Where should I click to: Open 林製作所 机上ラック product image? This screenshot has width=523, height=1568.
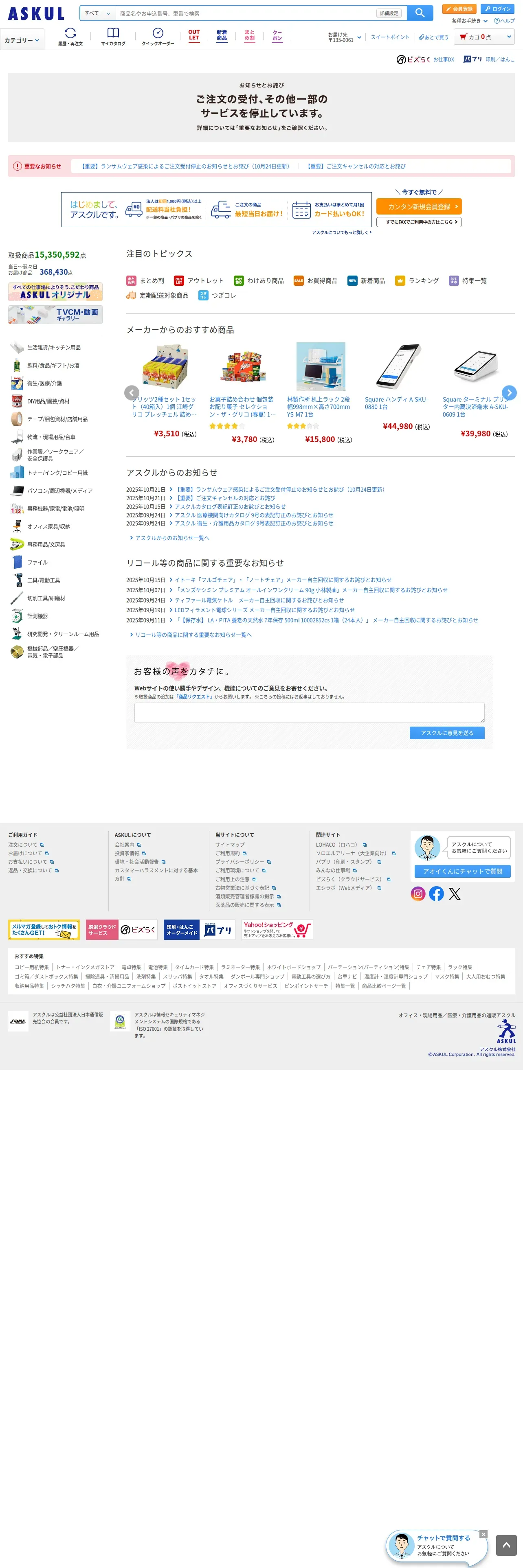321,366
